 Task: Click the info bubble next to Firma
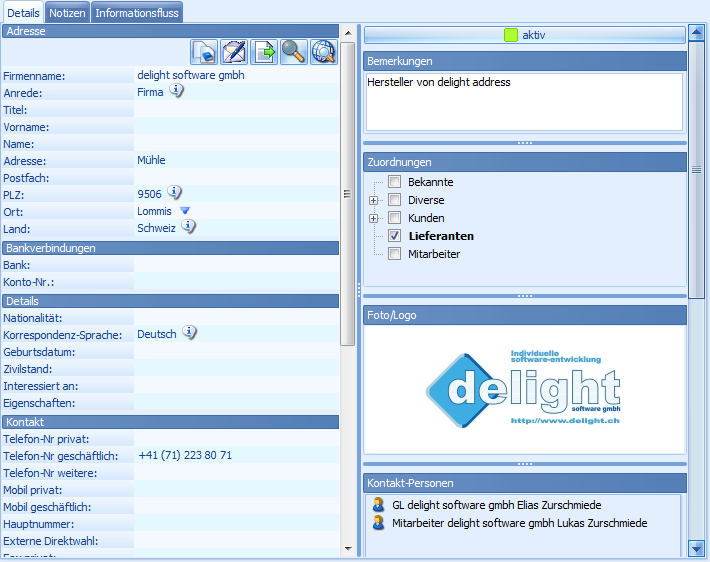pos(176,91)
